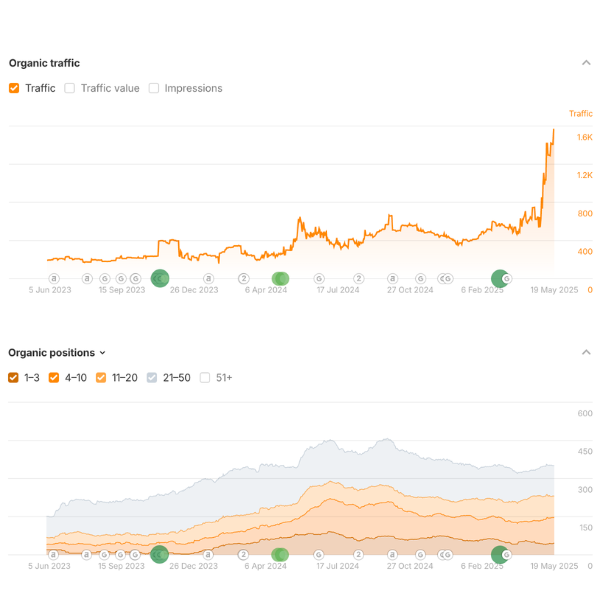
Task: Enable the Traffic value checkbox
Action: tap(70, 88)
